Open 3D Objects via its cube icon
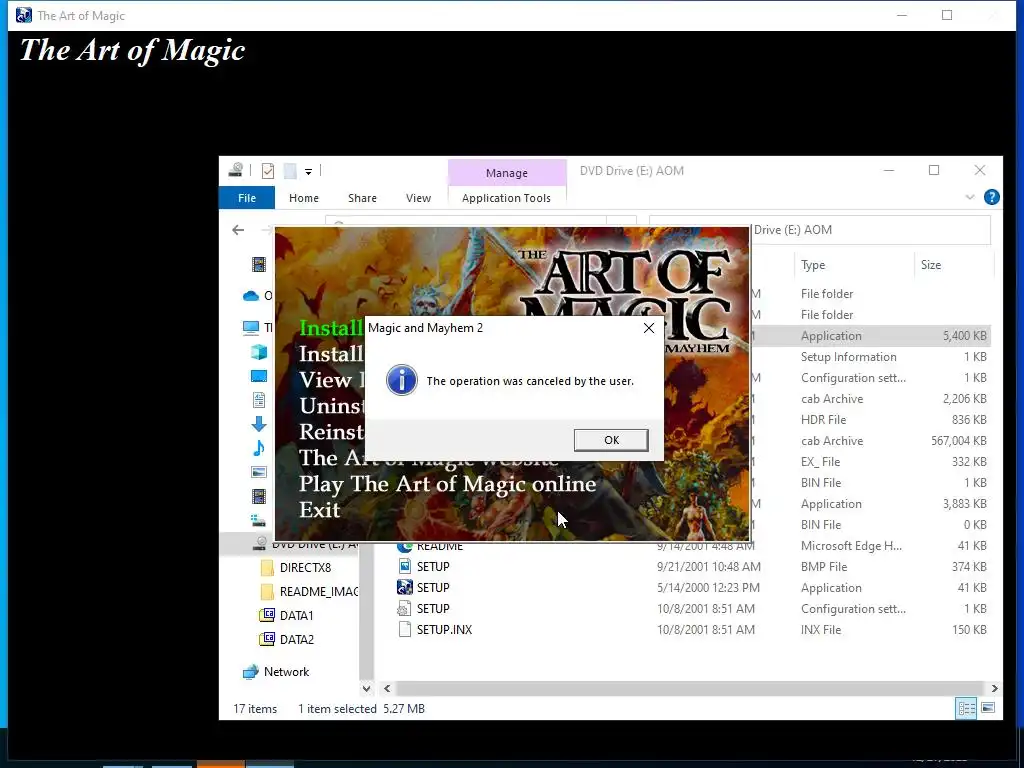The image size is (1024, 768). [x=259, y=352]
